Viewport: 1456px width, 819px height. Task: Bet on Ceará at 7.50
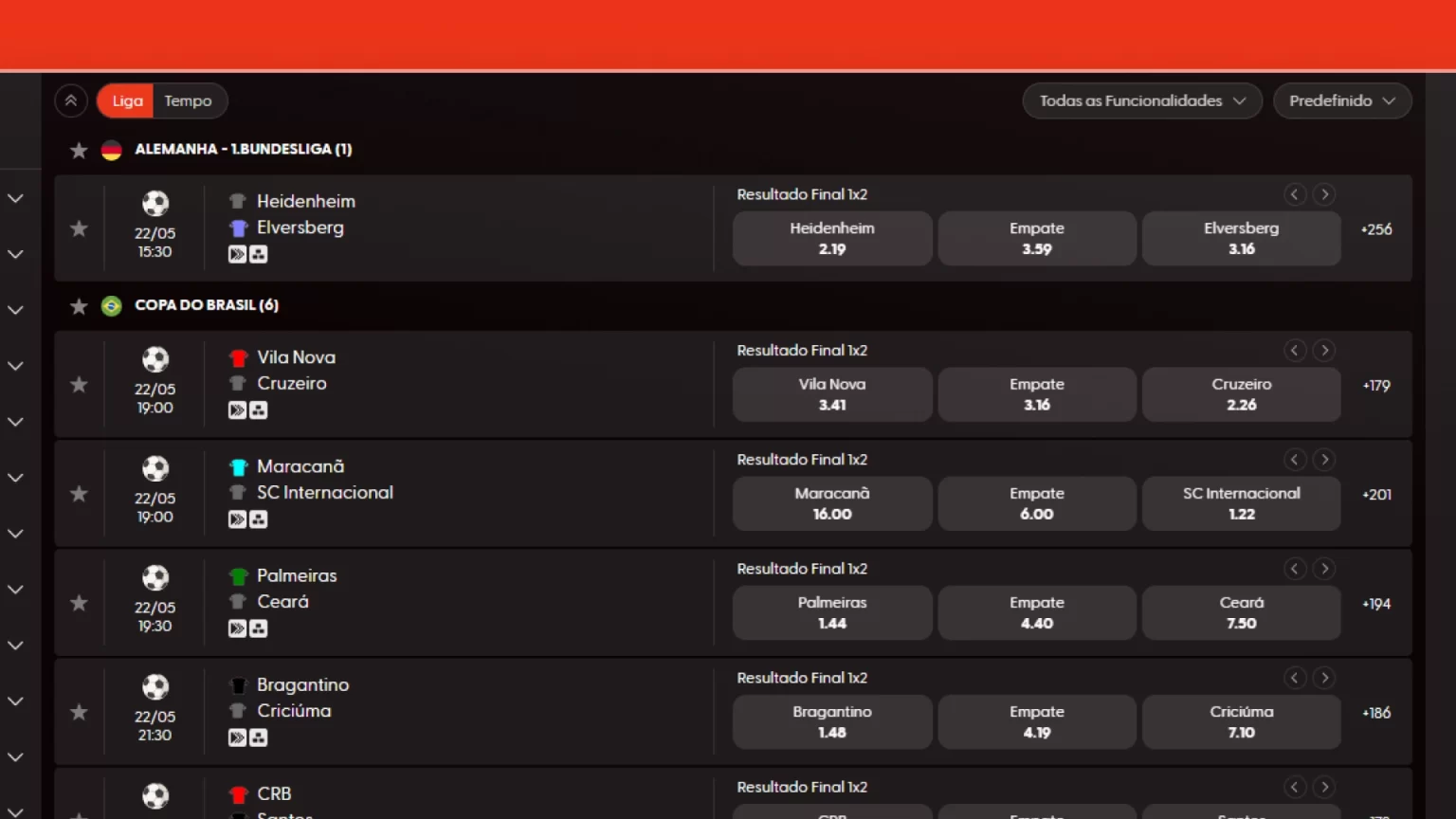1242,612
